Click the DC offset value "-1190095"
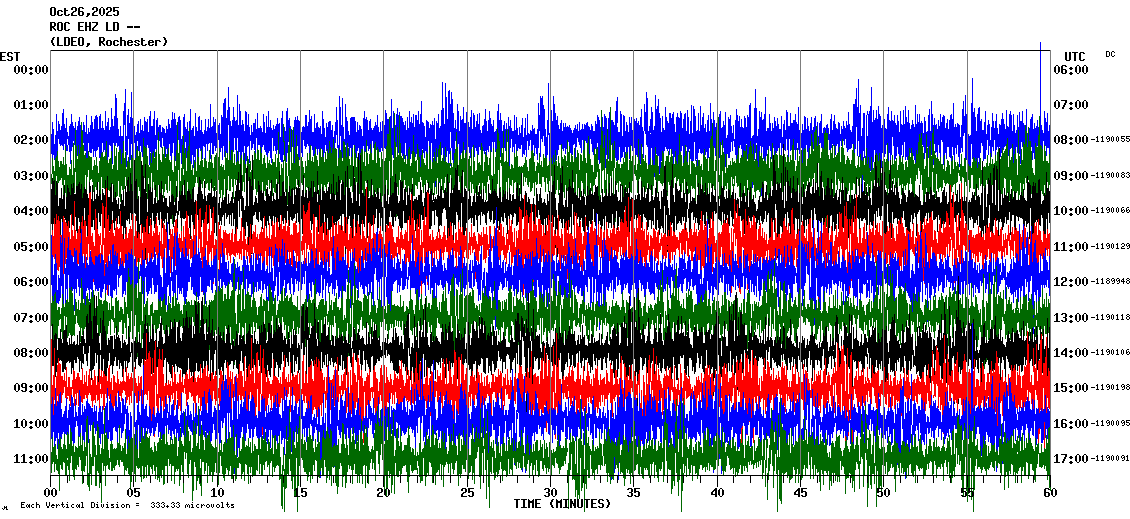Image resolution: width=1130 pixels, height=519 pixels. click(1110, 423)
